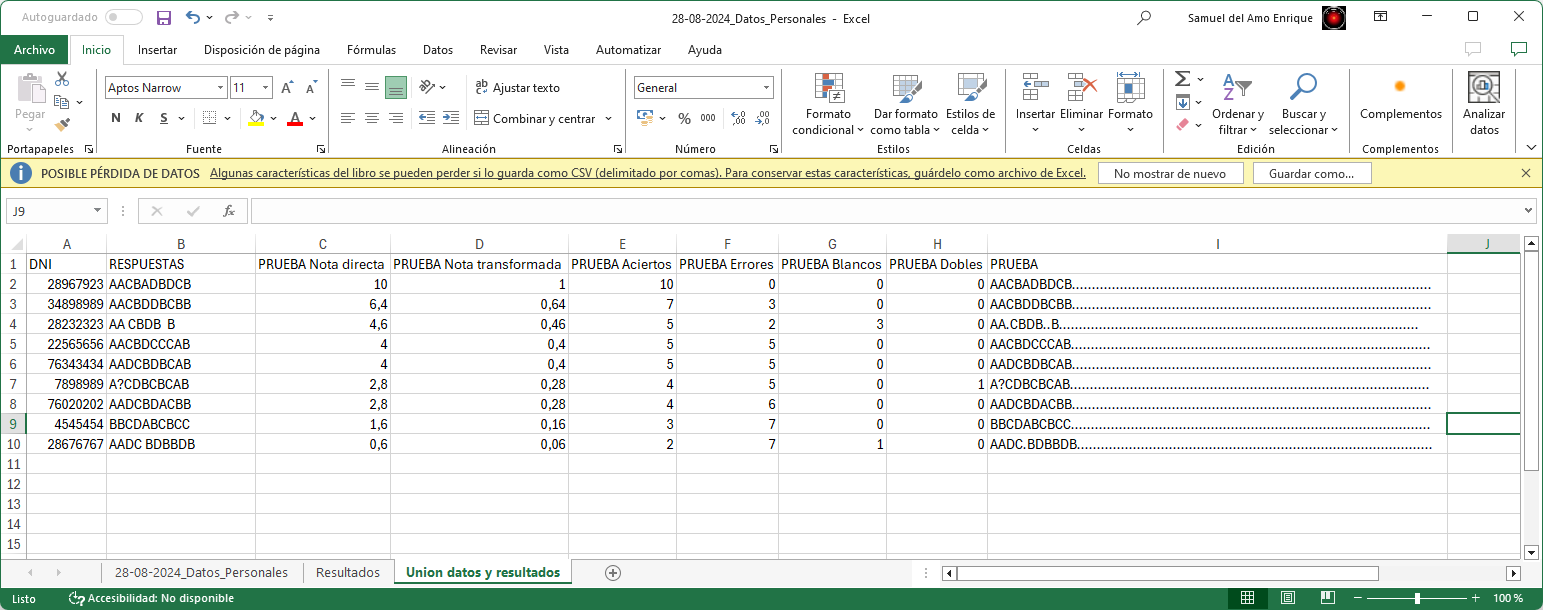Screen dimensions: 1543x610
Task: Open the Archivo tab
Action: [34, 50]
